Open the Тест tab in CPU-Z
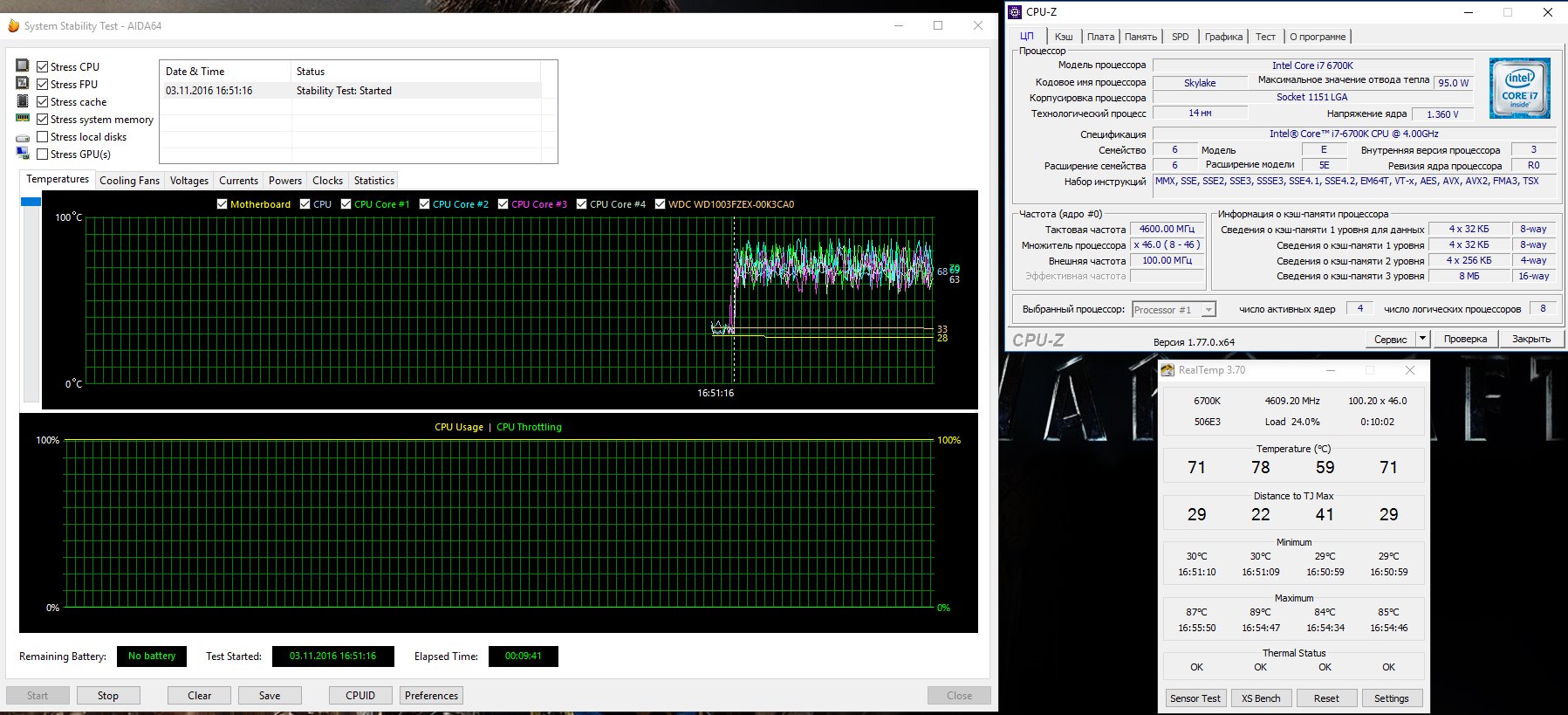The width and height of the screenshot is (1568, 715). click(1265, 37)
